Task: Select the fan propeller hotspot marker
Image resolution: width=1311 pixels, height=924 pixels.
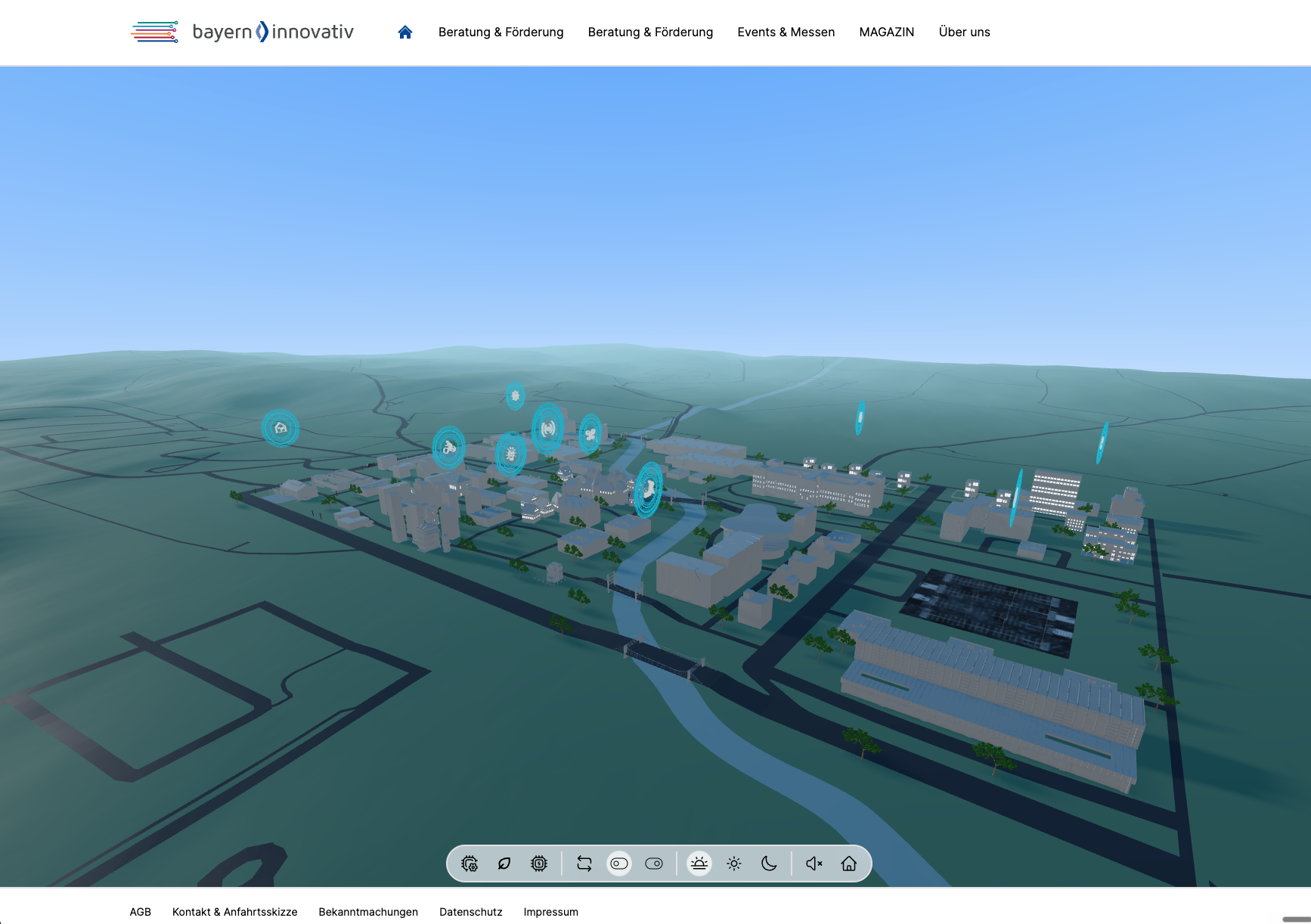Action: point(590,435)
